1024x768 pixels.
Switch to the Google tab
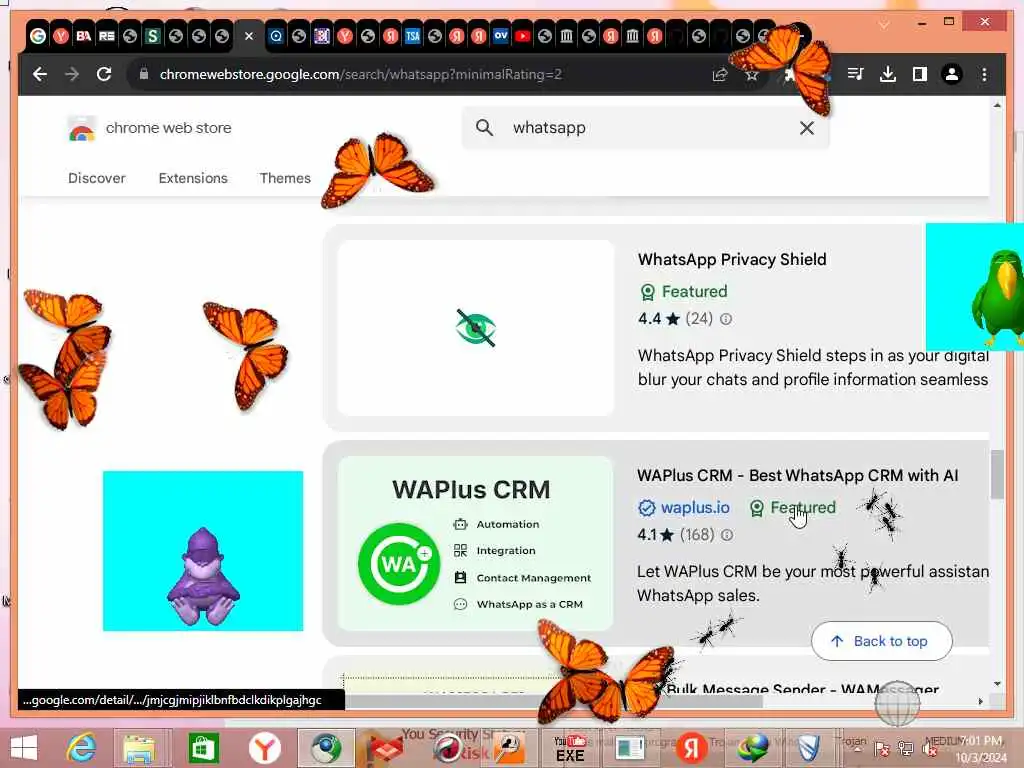point(38,36)
